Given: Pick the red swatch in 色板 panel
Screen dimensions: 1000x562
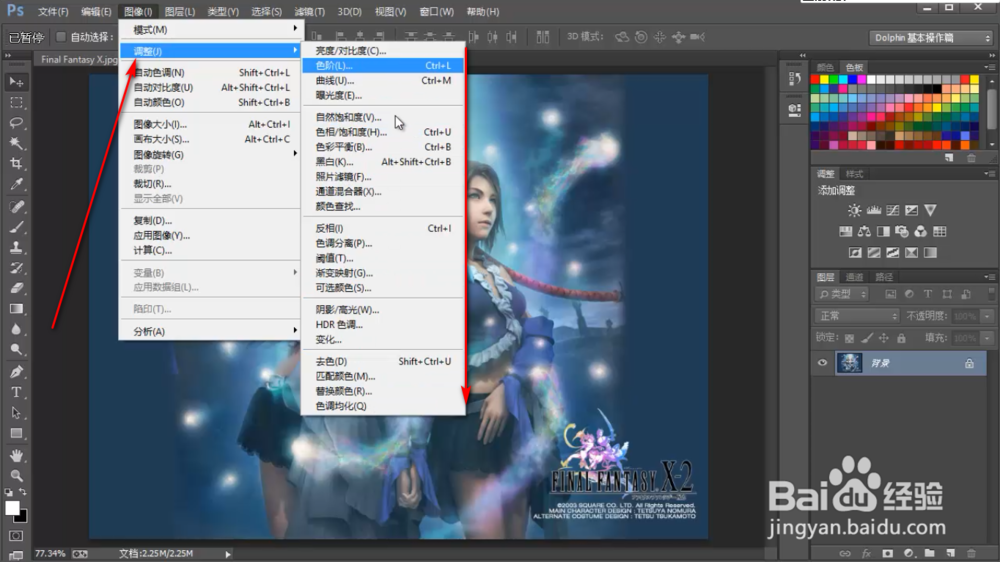Looking at the screenshot, I should click(x=814, y=80).
